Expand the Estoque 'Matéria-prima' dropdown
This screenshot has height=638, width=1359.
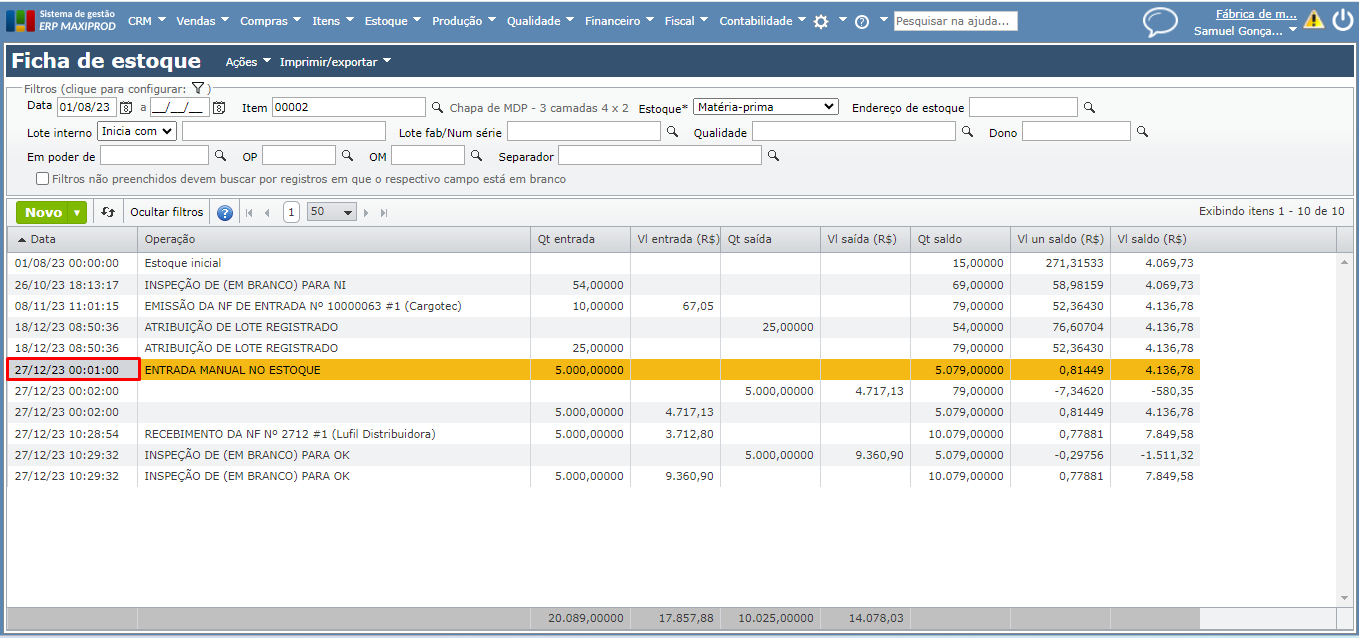point(765,107)
